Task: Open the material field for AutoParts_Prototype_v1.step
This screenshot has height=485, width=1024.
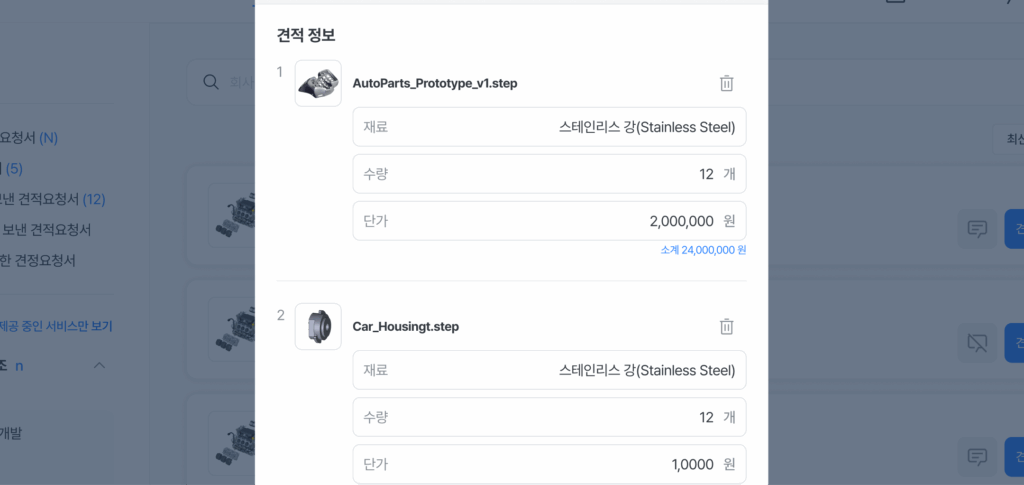Action: click(549, 127)
